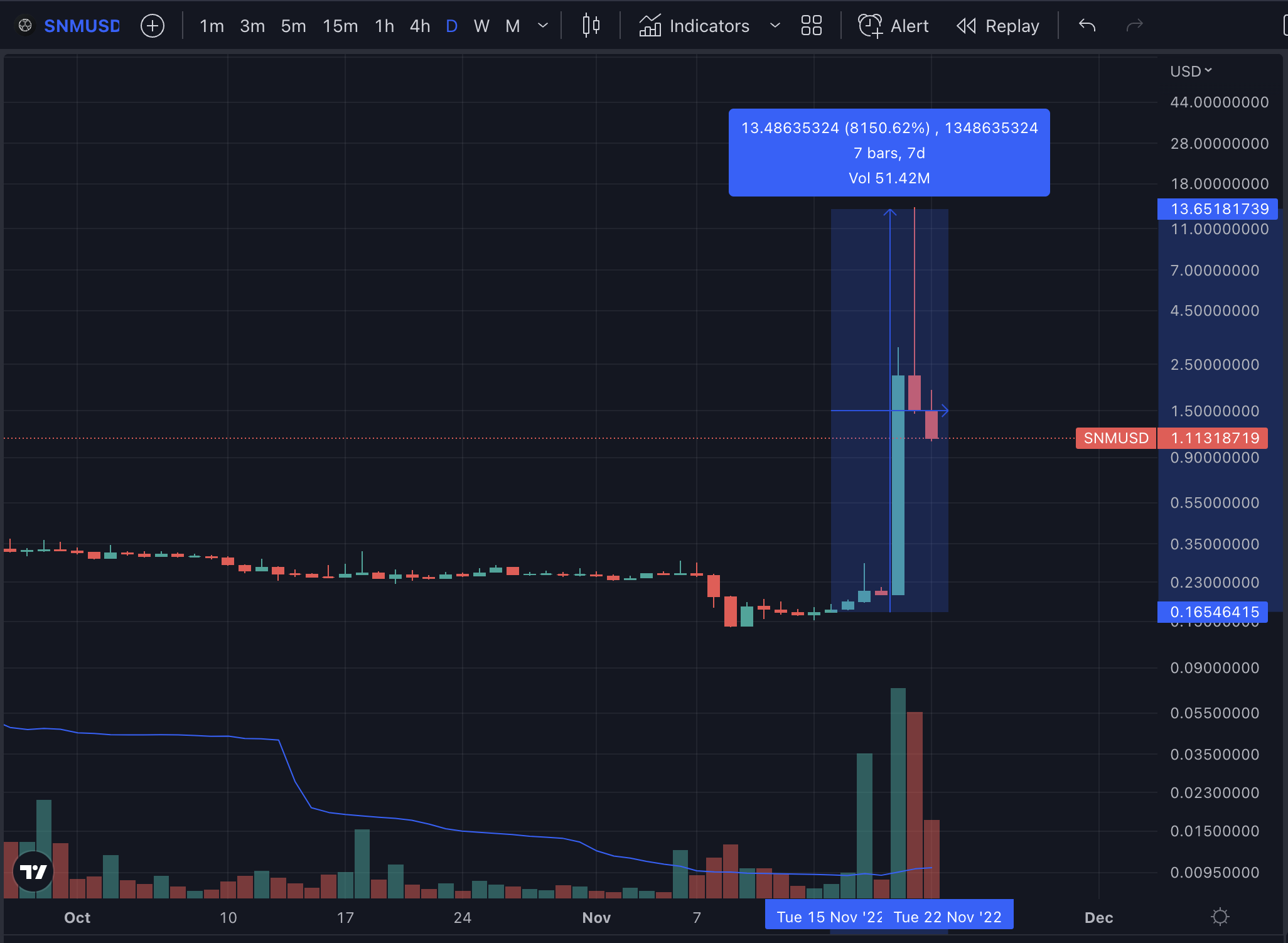
Task: Click the TradingView logo badge
Action: coord(33,871)
